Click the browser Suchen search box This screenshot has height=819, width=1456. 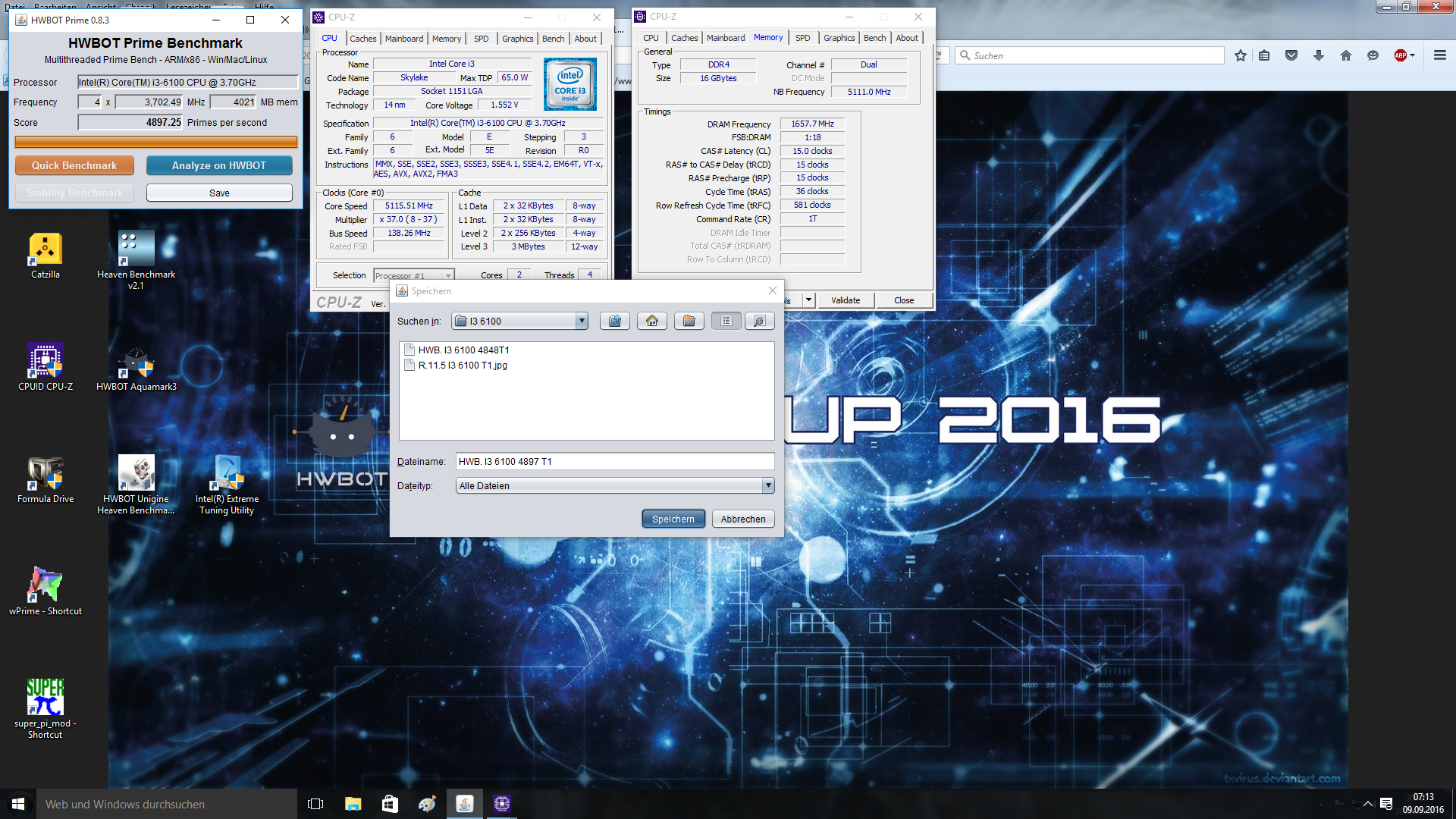coord(1089,55)
